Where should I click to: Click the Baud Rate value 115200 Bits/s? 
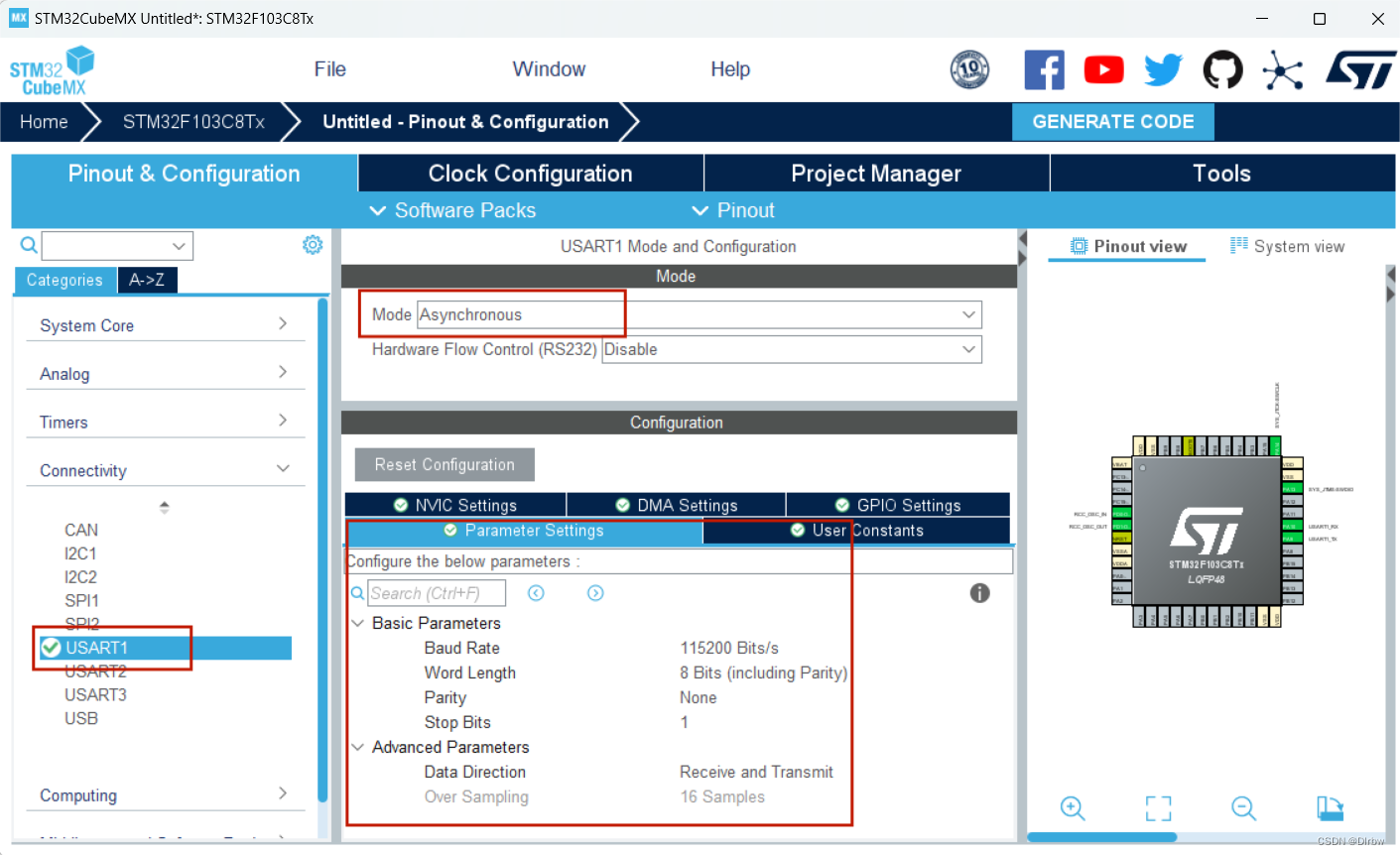tap(729, 648)
